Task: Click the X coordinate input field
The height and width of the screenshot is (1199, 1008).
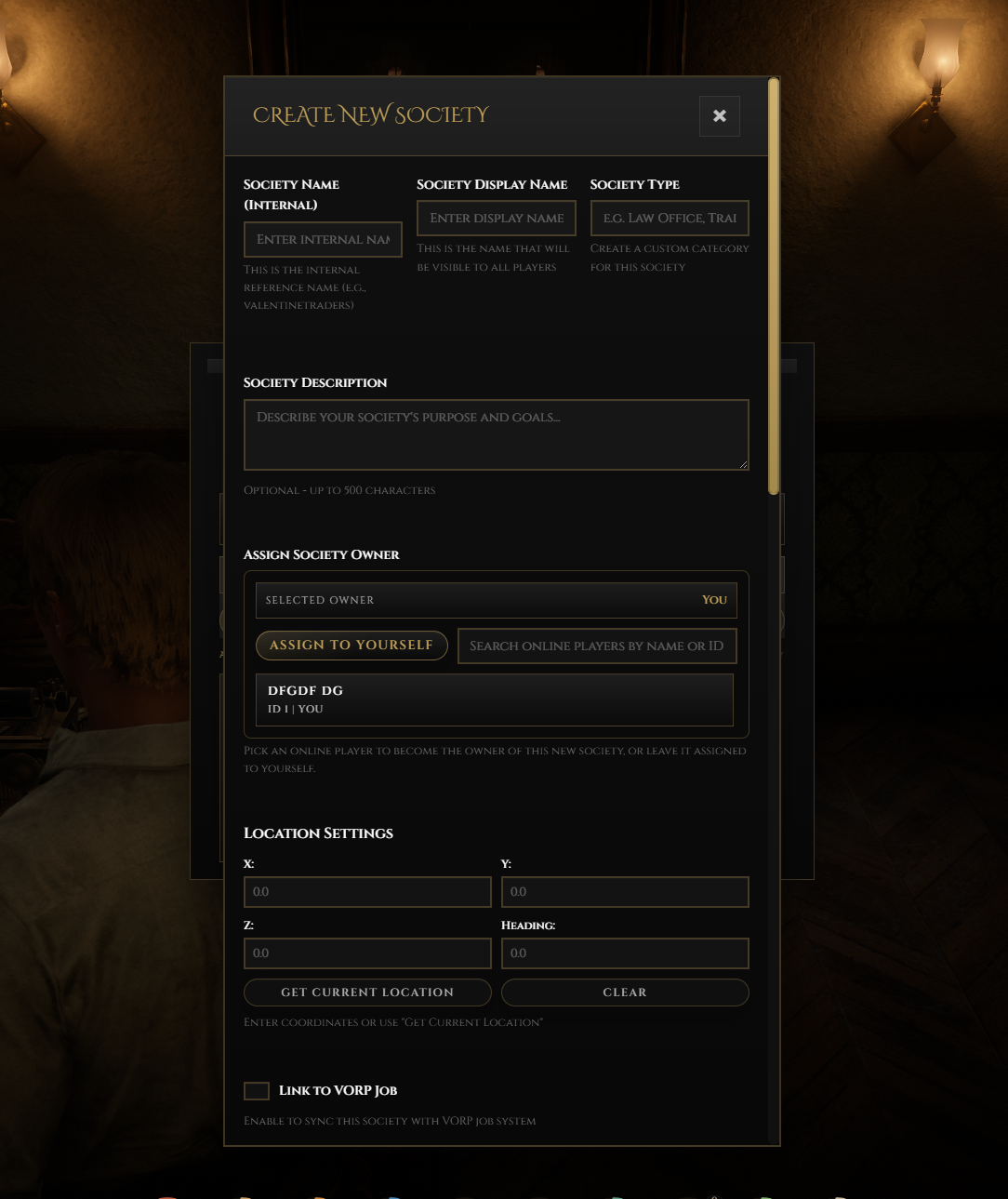Action: pos(367,891)
